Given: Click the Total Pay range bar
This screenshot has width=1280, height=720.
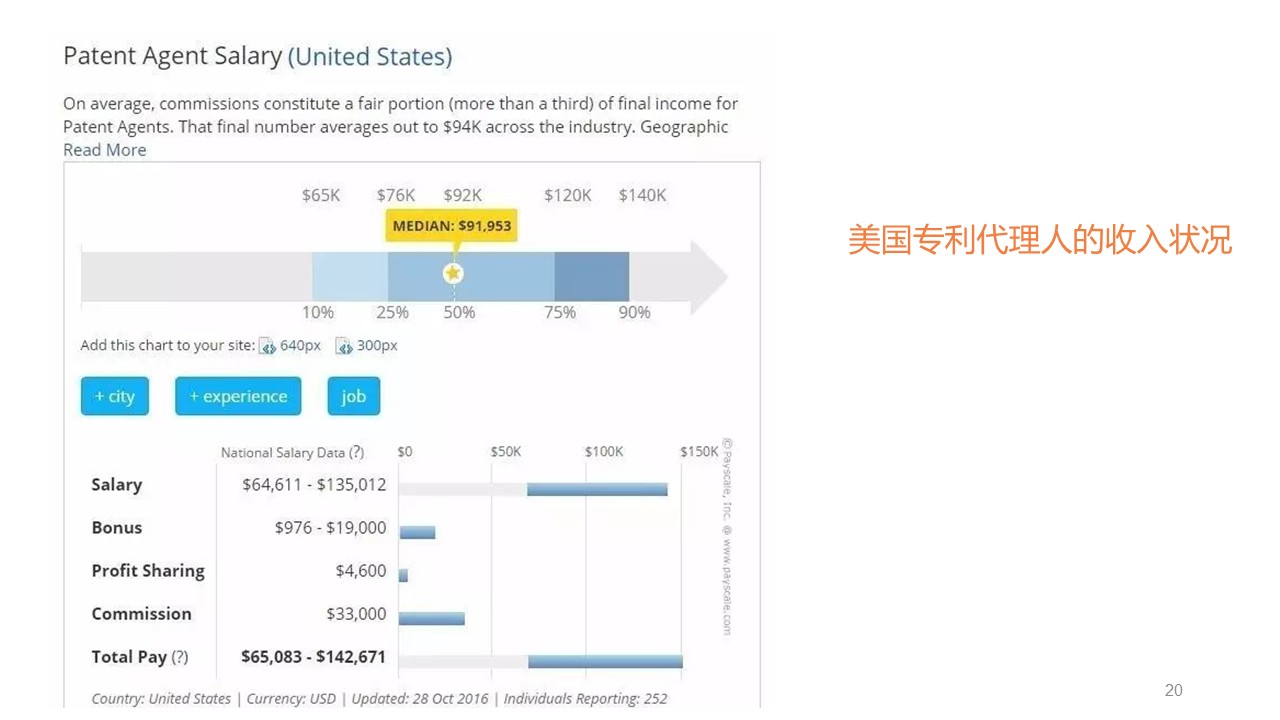Looking at the screenshot, I should tap(605, 661).
